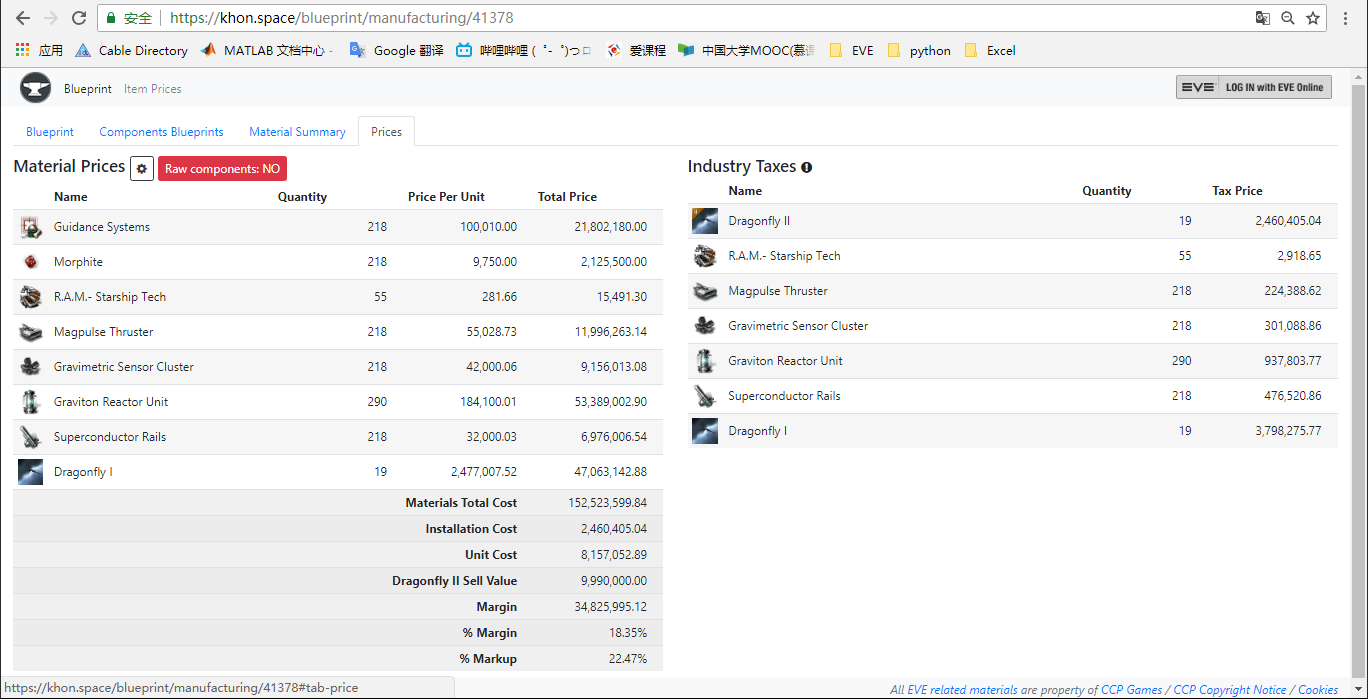
Task: Open the Cookies link in footer
Action: 1318,690
